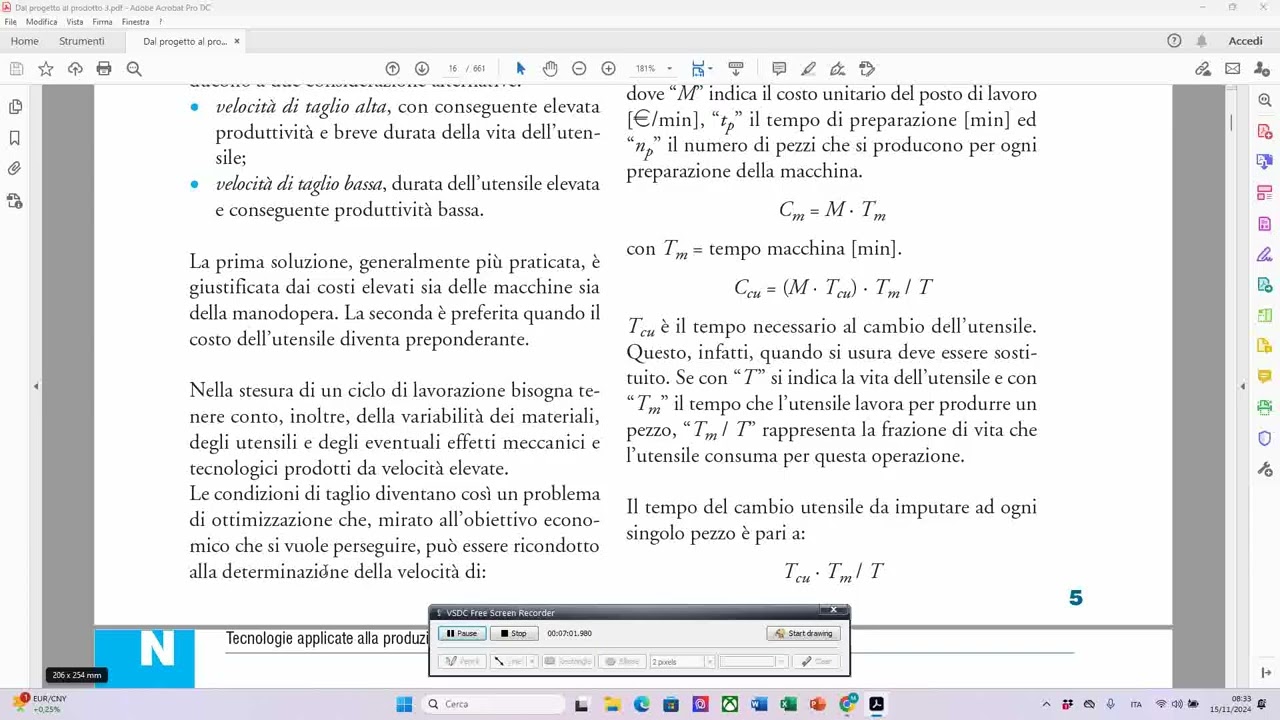Choose the selection arrow tool

click(x=520, y=69)
